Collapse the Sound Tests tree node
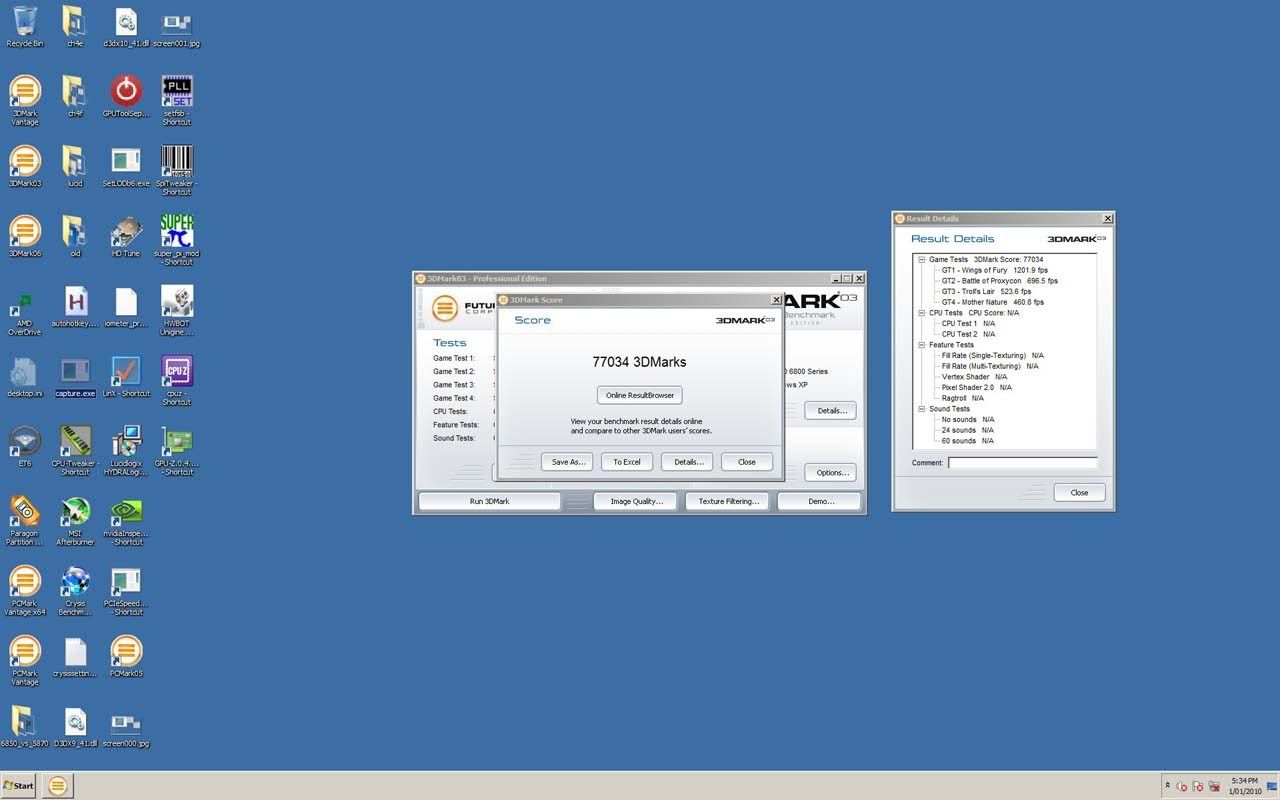The width and height of the screenshot is (1280, 800). 922,409
